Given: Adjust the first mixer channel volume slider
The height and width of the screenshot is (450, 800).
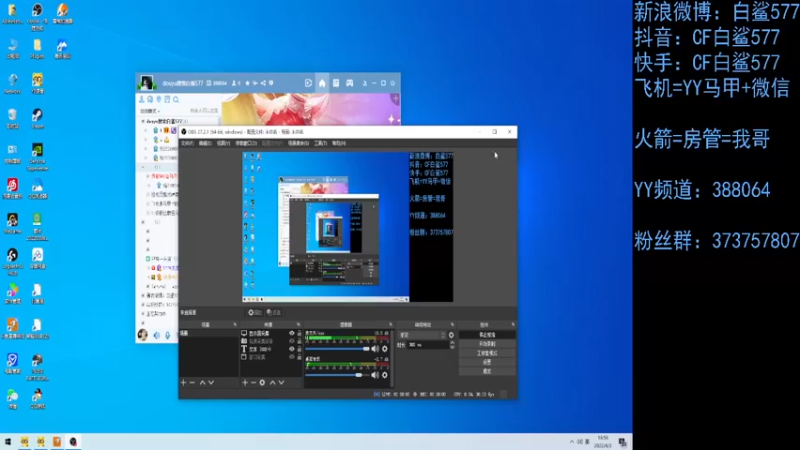Looking at the screenshot, I should click(337, 349).
